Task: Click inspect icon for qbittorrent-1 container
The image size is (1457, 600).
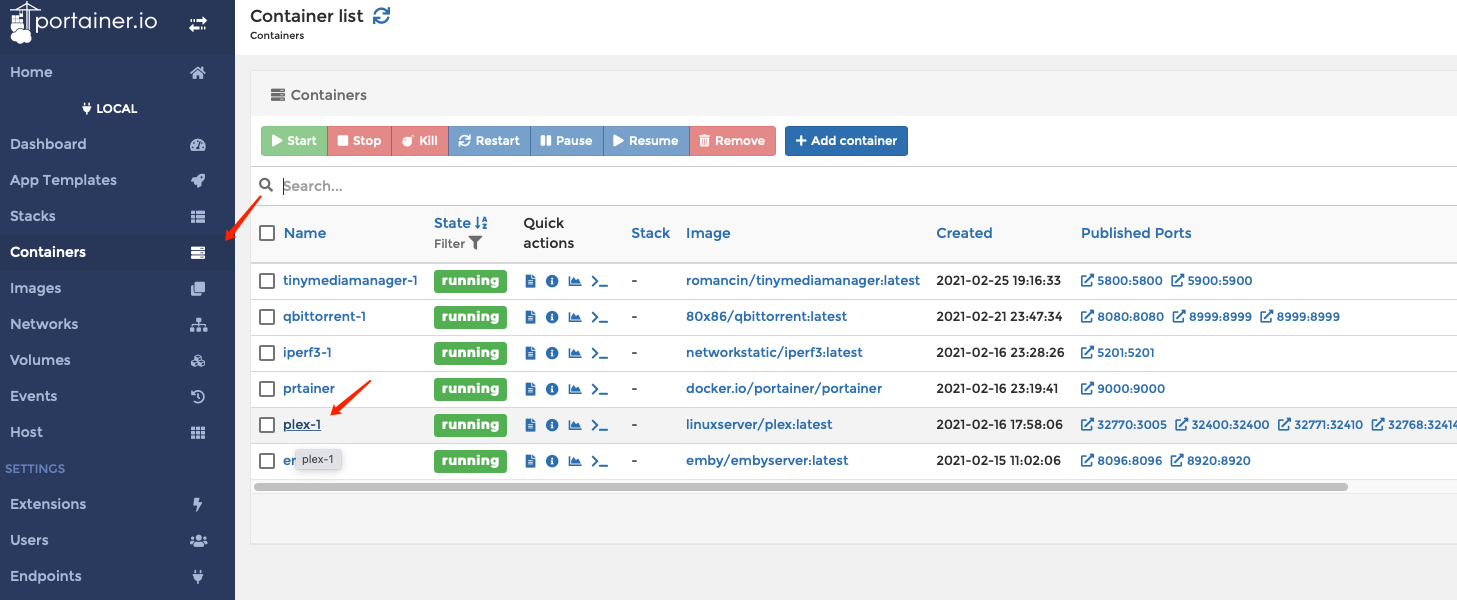Action: click(x=552, y=317)
